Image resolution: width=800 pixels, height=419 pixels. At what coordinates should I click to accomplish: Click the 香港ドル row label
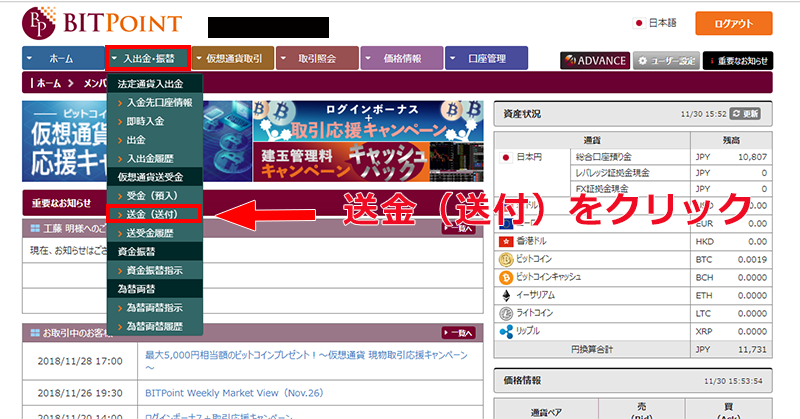tap(531, 241)
